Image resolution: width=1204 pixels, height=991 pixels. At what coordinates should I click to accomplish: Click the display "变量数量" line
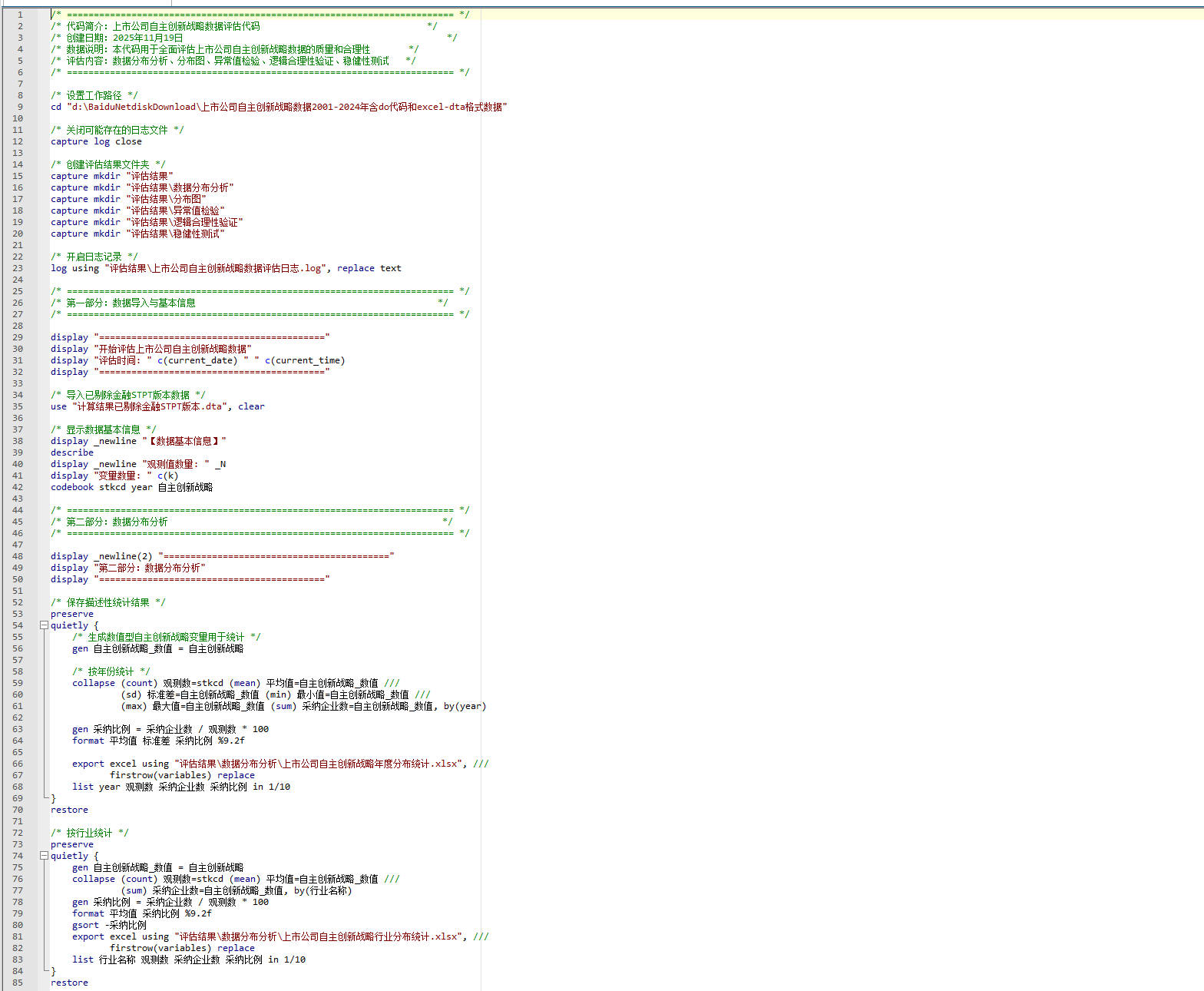click(x=114, y=476)
